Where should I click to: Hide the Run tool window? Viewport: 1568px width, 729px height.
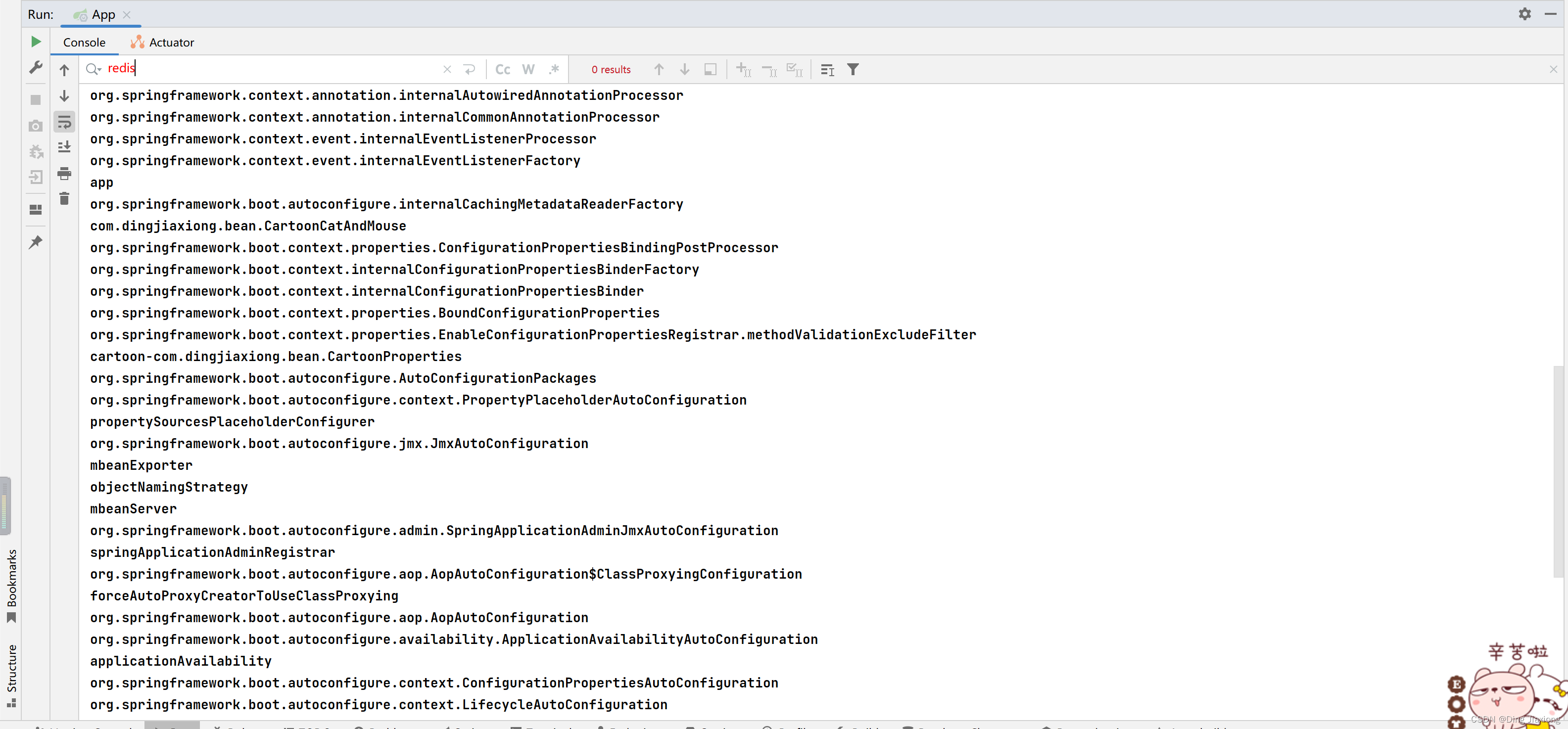[1550, 13]
